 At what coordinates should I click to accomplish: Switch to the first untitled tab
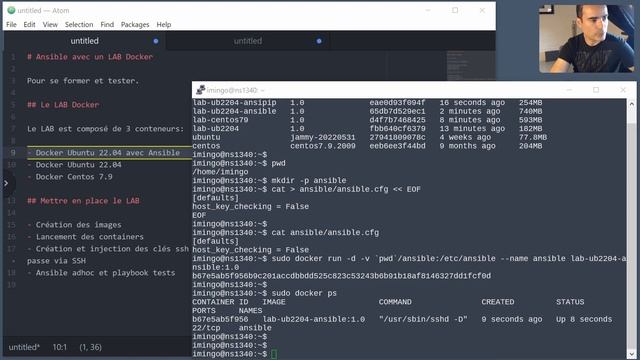(84, 41)
